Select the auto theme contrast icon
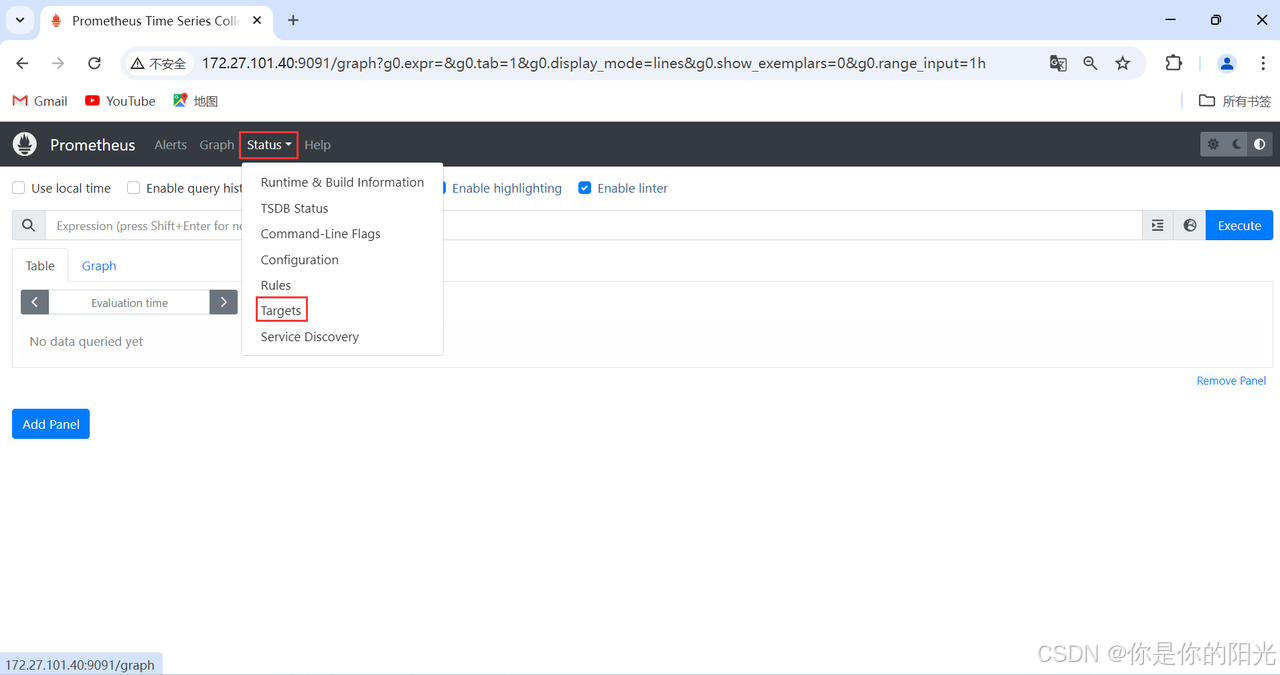Screen dimensions: 1280x675 click(x=1260, y=144)
